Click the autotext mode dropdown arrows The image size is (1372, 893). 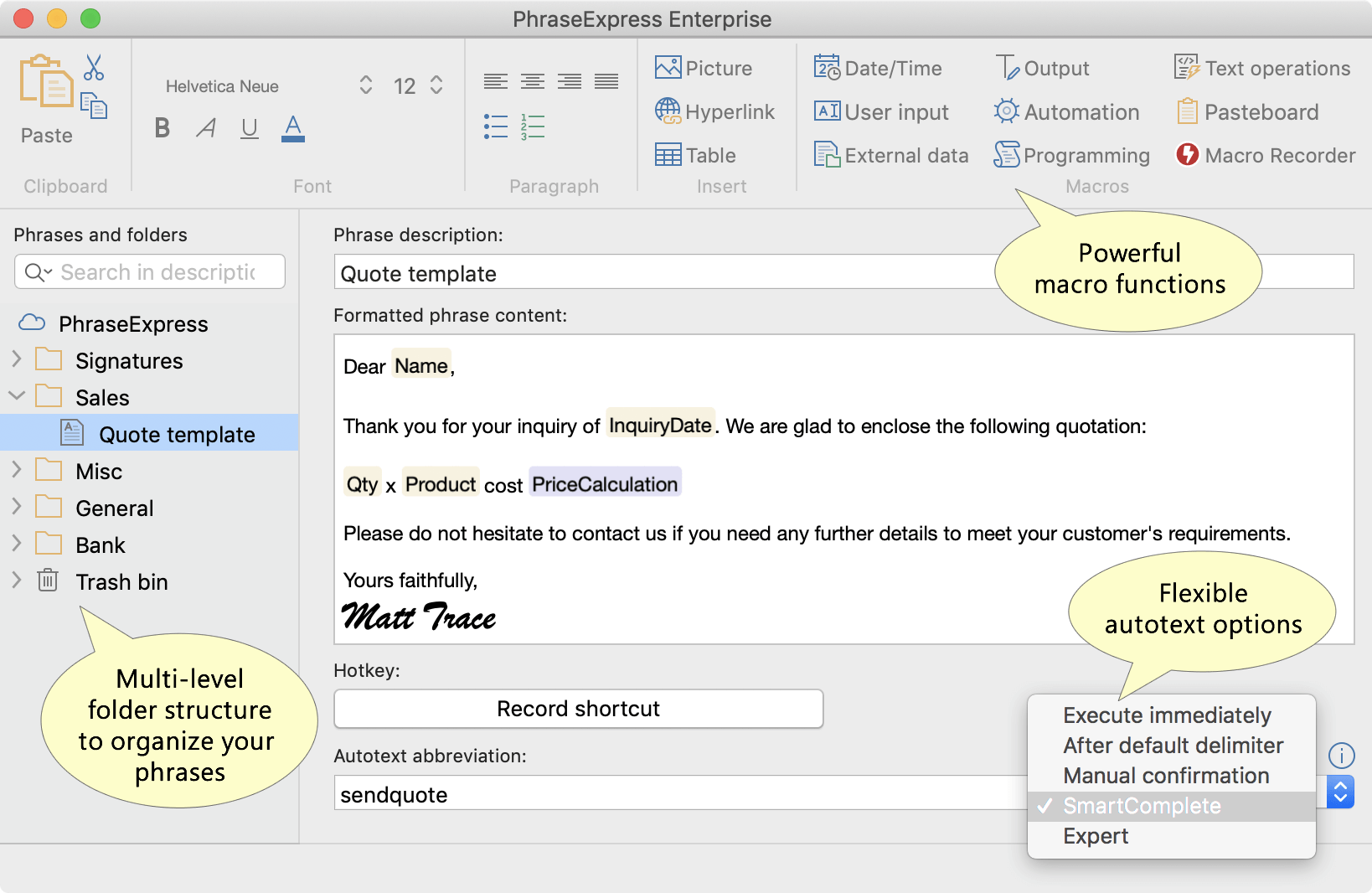tap(1340, 792)
